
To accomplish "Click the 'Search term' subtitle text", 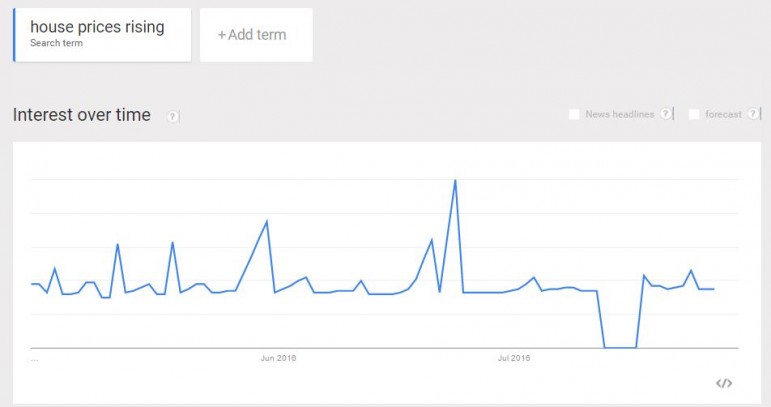I will (x=56, y=43).
